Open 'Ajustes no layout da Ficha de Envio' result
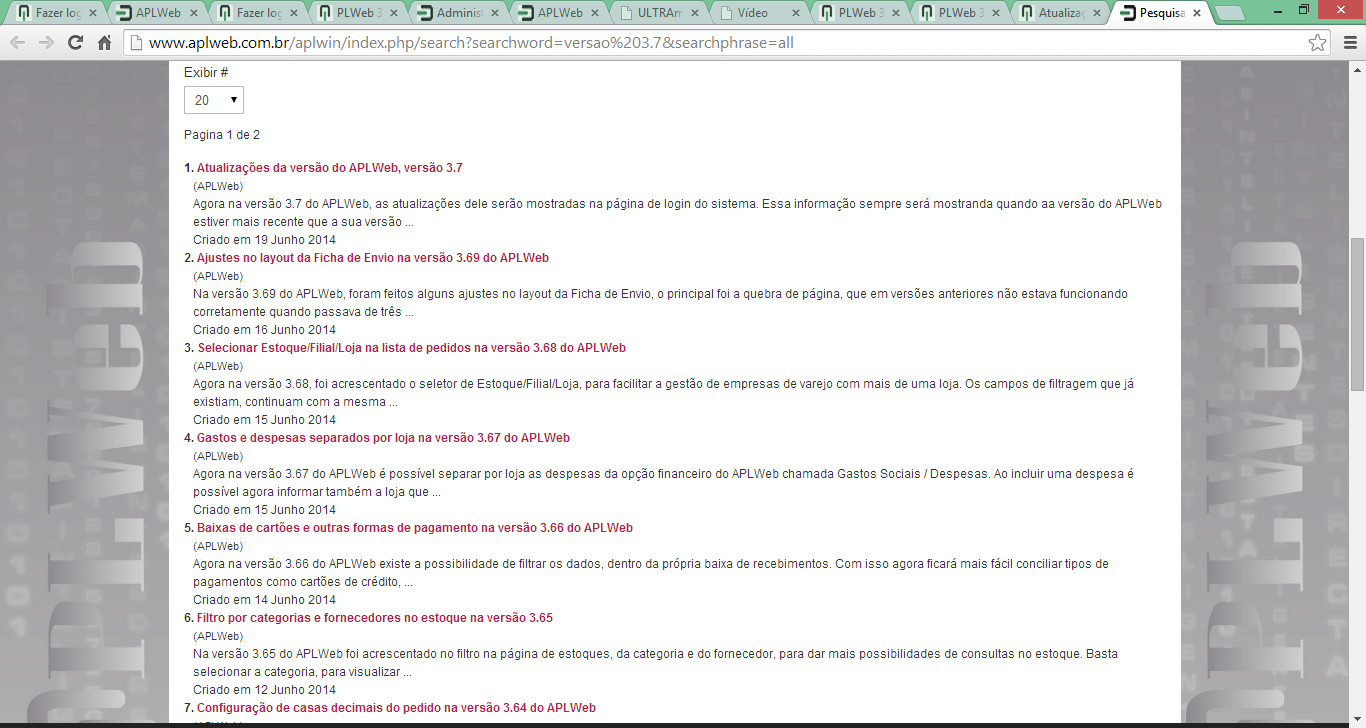 click(373, 258)
